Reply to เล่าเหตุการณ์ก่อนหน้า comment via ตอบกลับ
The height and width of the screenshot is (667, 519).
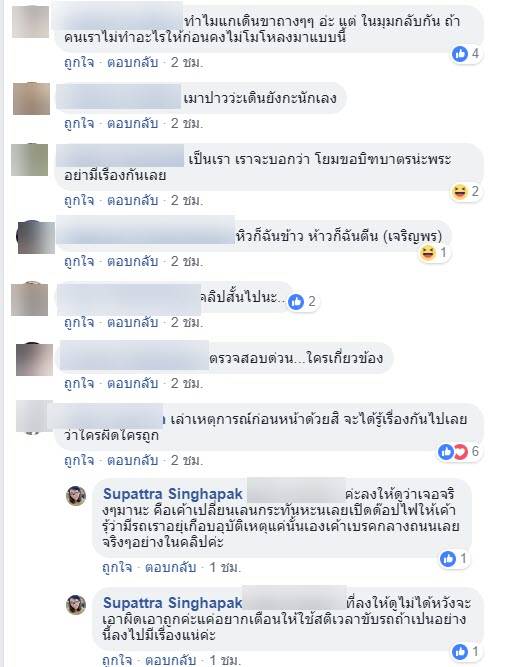coord(132,460)
